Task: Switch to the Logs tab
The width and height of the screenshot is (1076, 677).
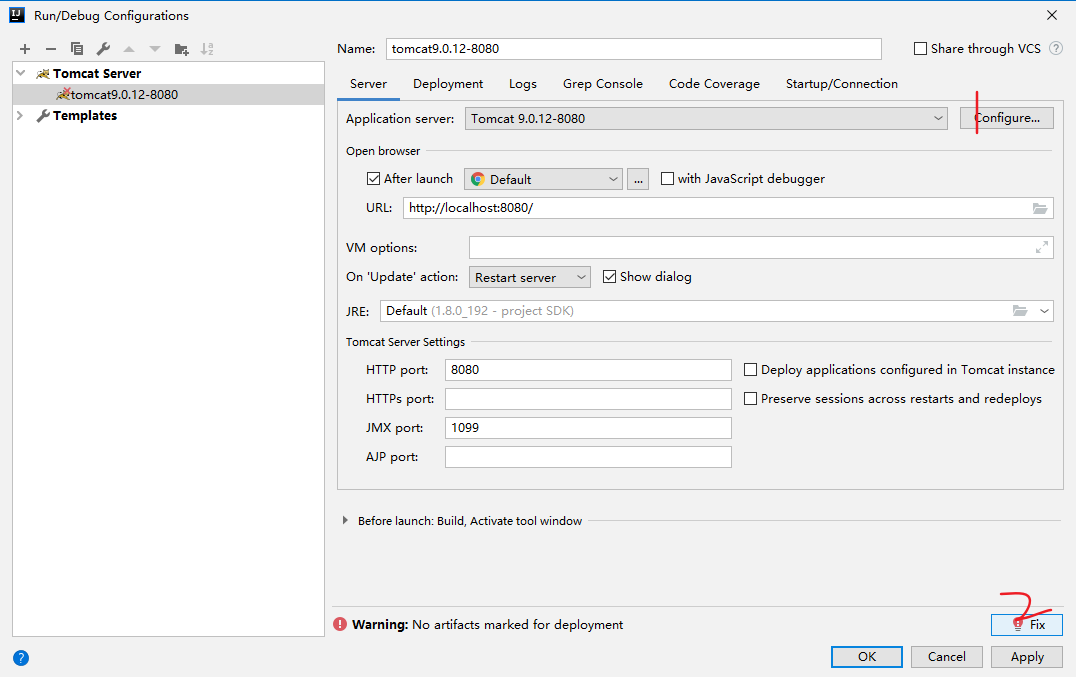Action: pyautogui.click(x=523, y=84)
